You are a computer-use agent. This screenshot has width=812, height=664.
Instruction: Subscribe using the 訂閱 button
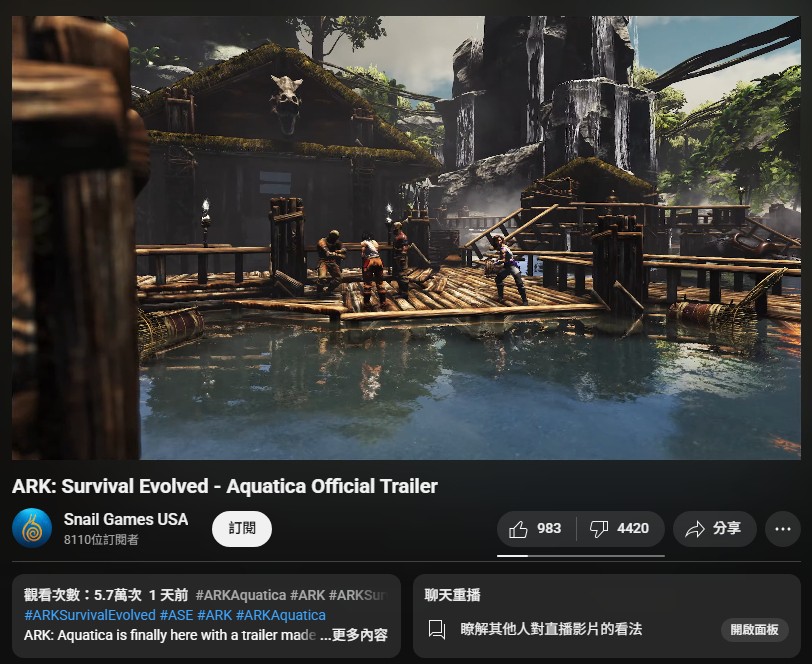[242, 529]
